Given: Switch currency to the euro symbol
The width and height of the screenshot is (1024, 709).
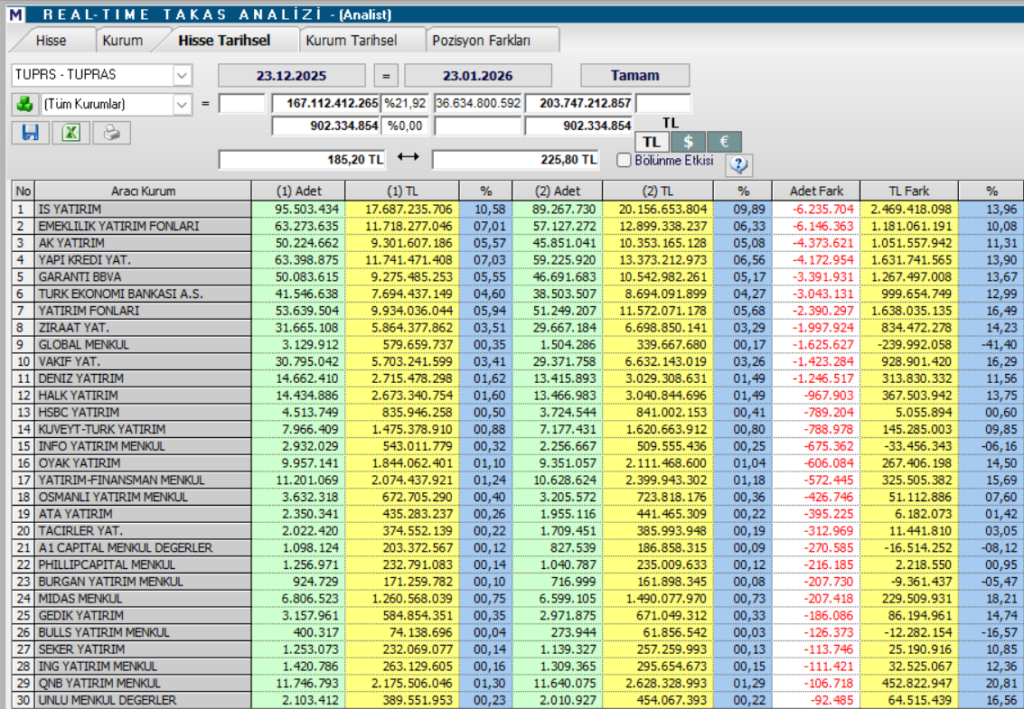Looking at the screenshot, I should point(723,141).
